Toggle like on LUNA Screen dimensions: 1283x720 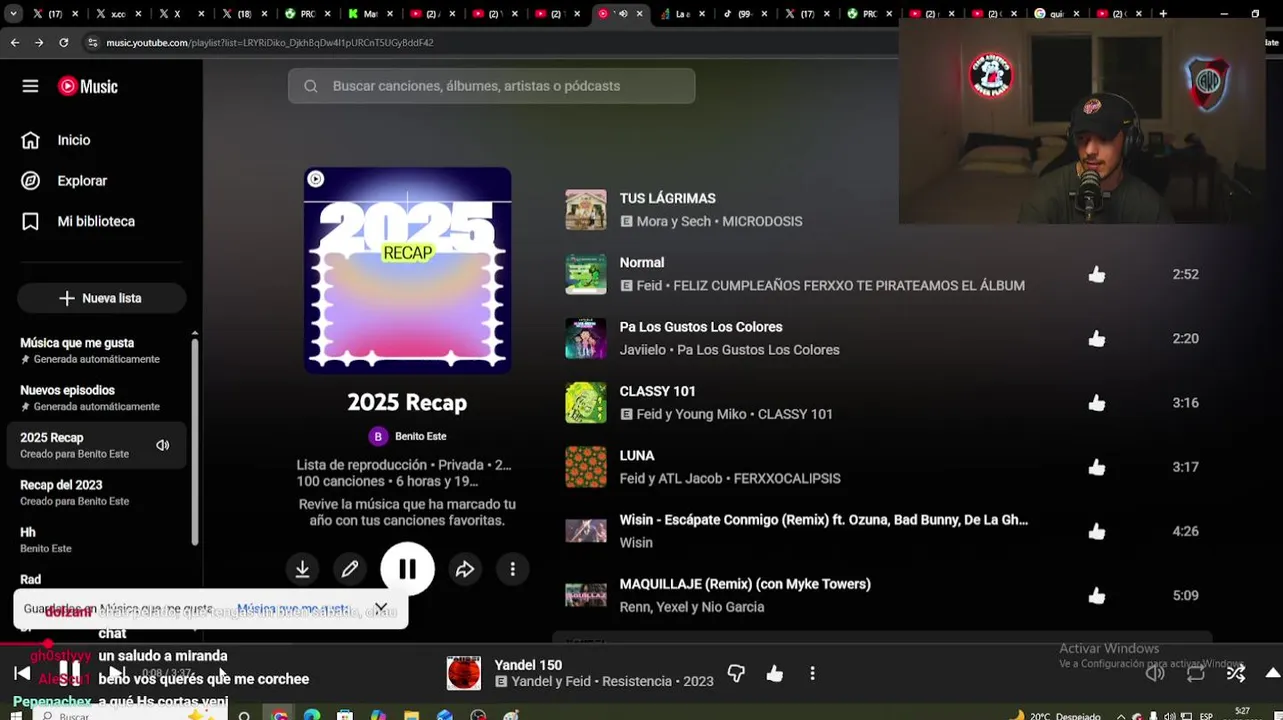point(1097,467)
